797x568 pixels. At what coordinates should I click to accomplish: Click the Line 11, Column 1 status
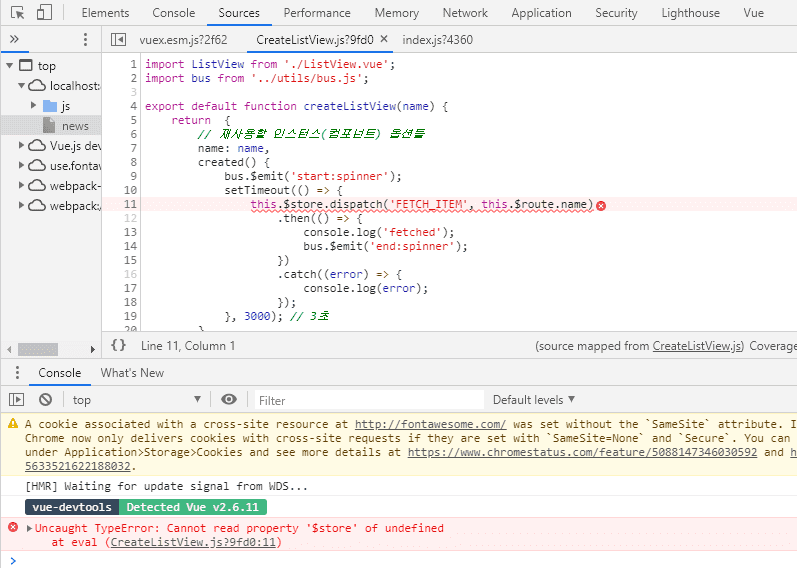tap(188, 346)
